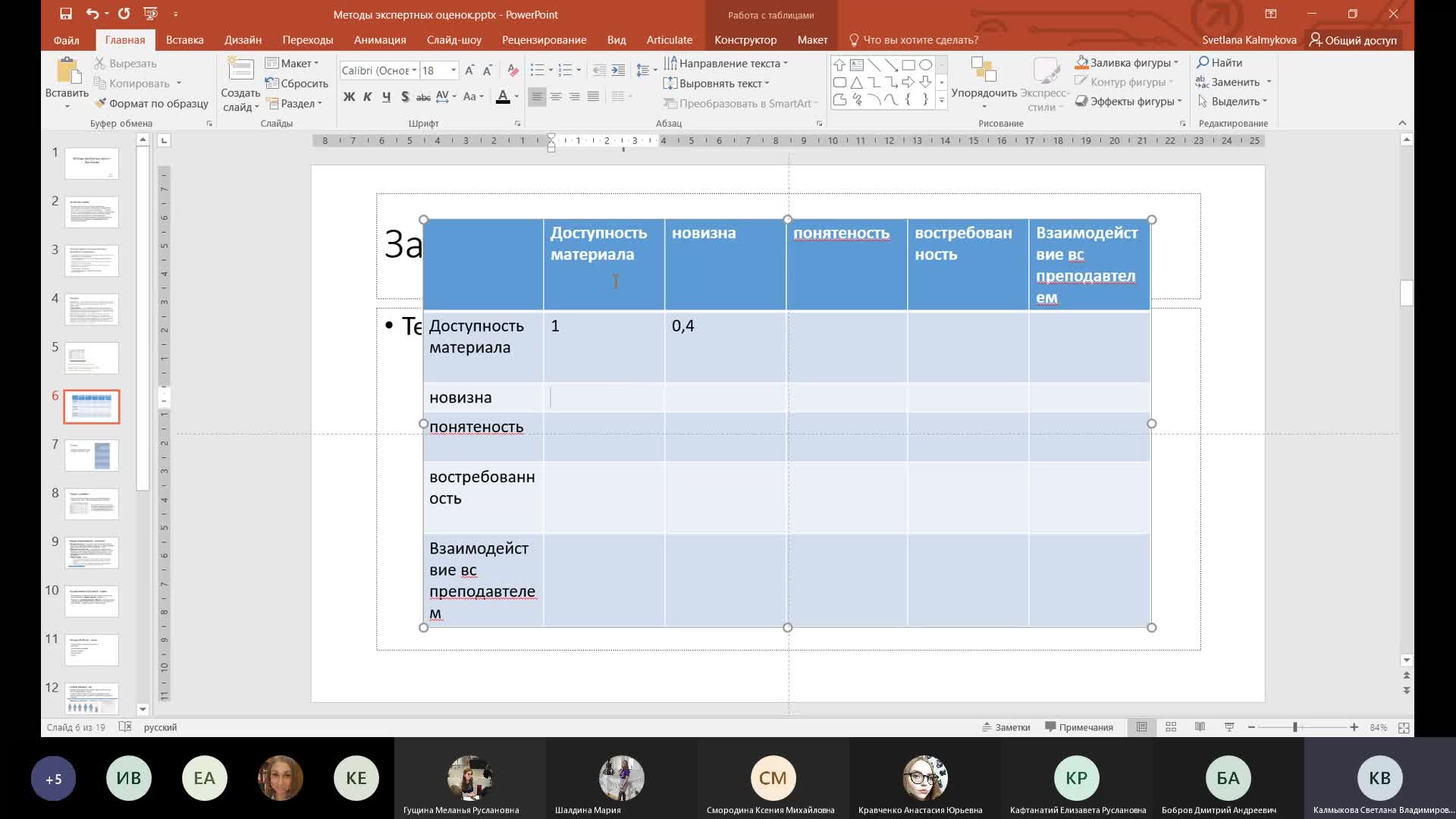Viewport: 1456px width, 819px height.
Task: Click Создать слайд new slide button
Action: coord(240,85)
